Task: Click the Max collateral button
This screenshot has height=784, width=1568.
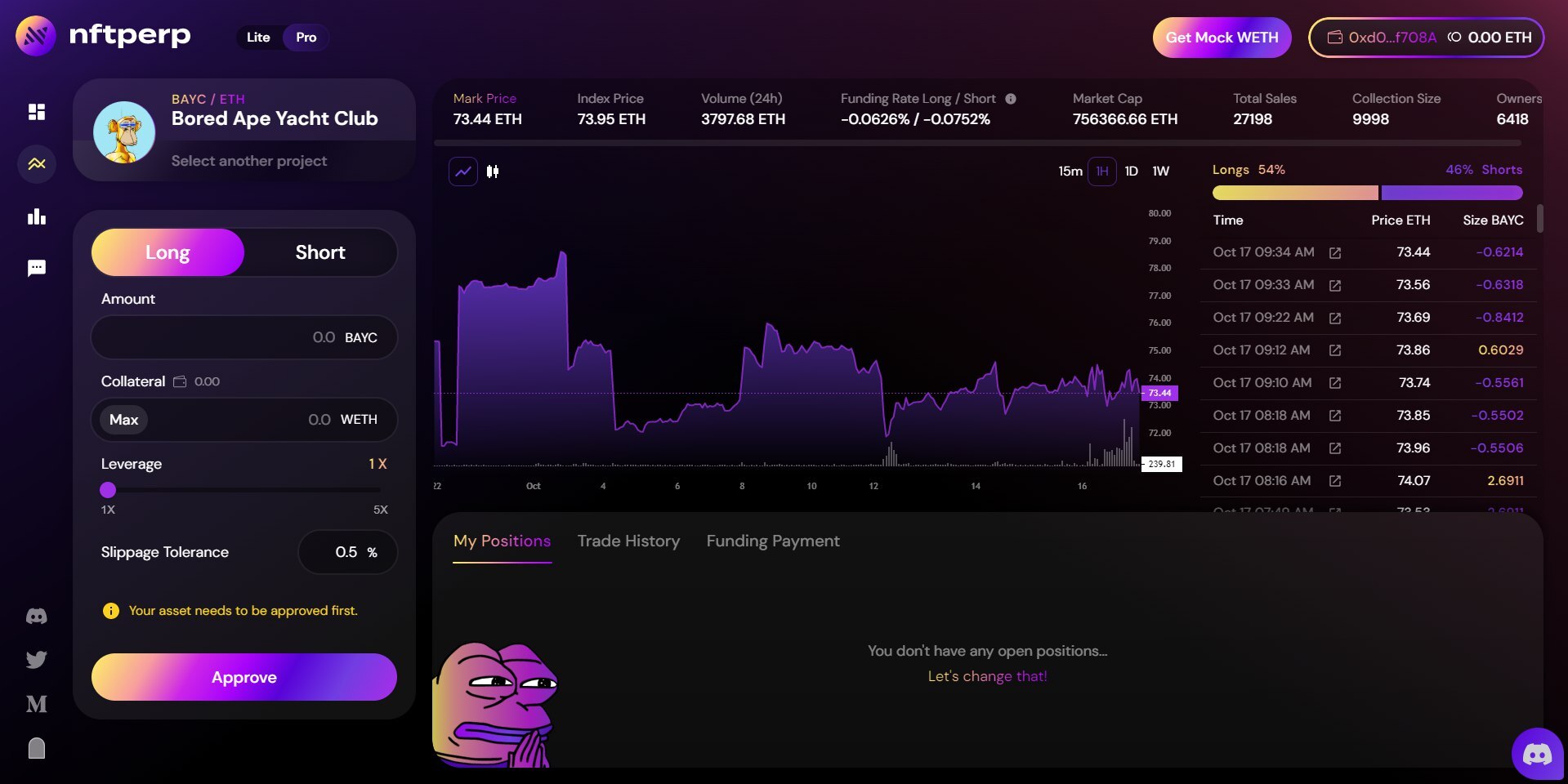Action: coord(124,420)
